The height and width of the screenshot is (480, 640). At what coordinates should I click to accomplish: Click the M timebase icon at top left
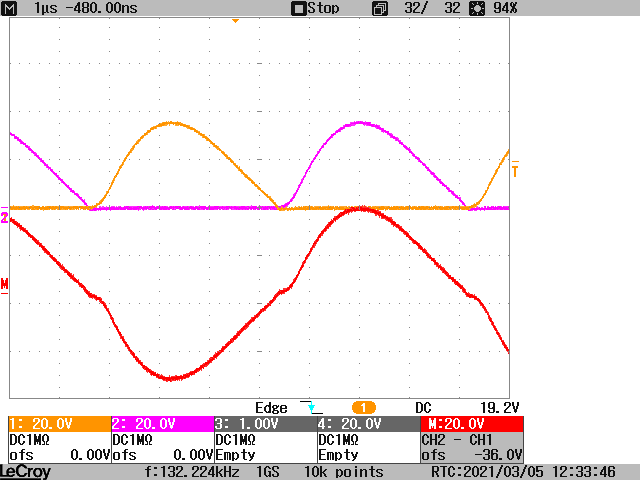tap(9, 8)
